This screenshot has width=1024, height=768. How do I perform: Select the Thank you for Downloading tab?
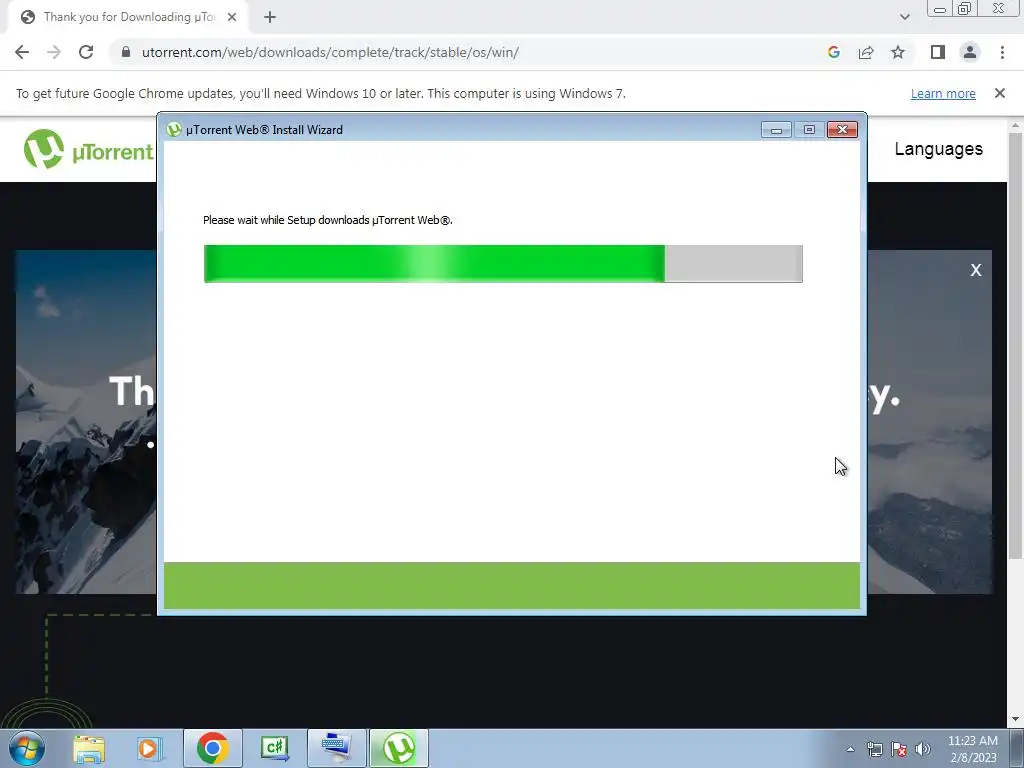pos(127,17)
